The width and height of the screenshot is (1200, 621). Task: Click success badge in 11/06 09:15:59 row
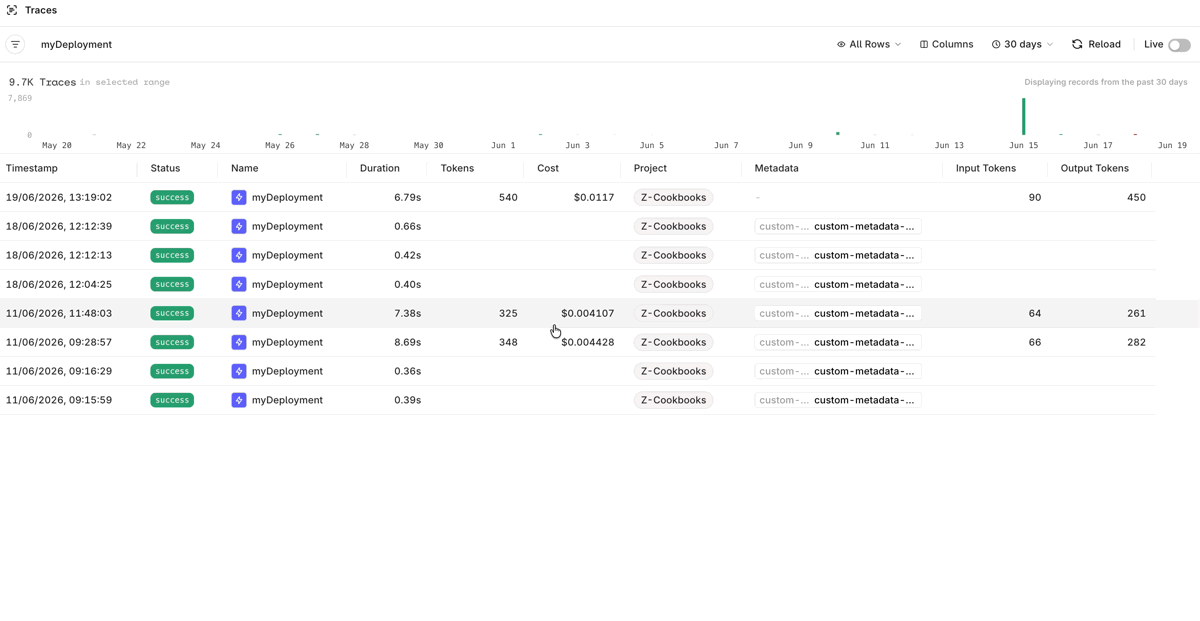(x=172, y=401)
